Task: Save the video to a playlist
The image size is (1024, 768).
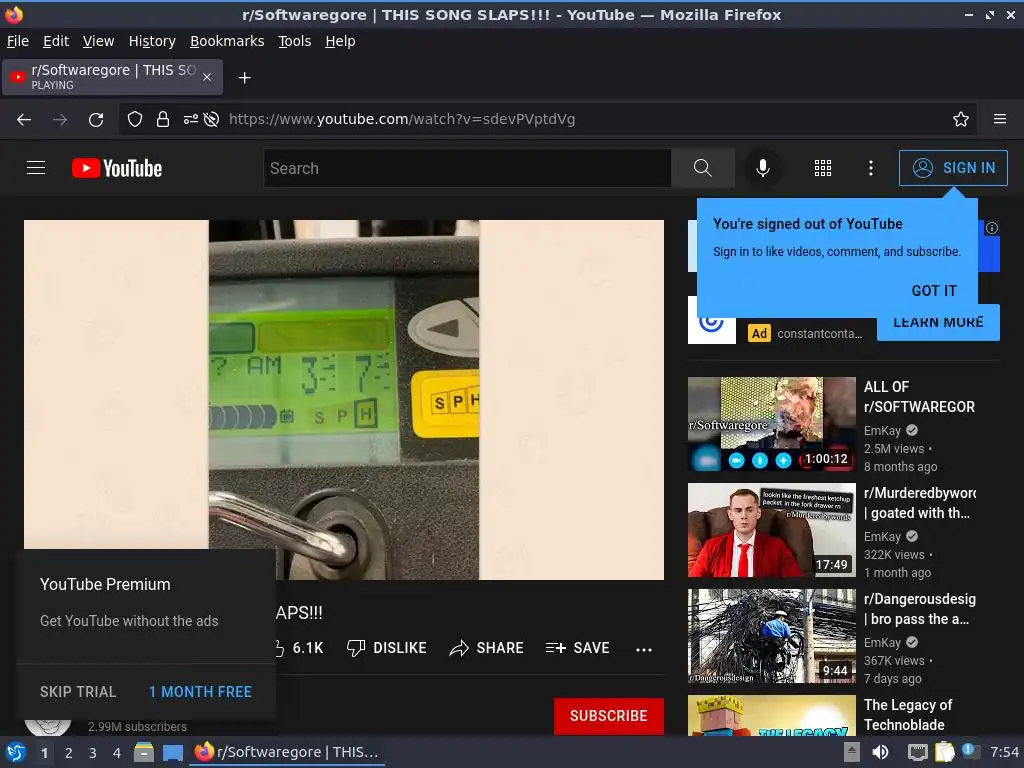Action: click(577, 648)
